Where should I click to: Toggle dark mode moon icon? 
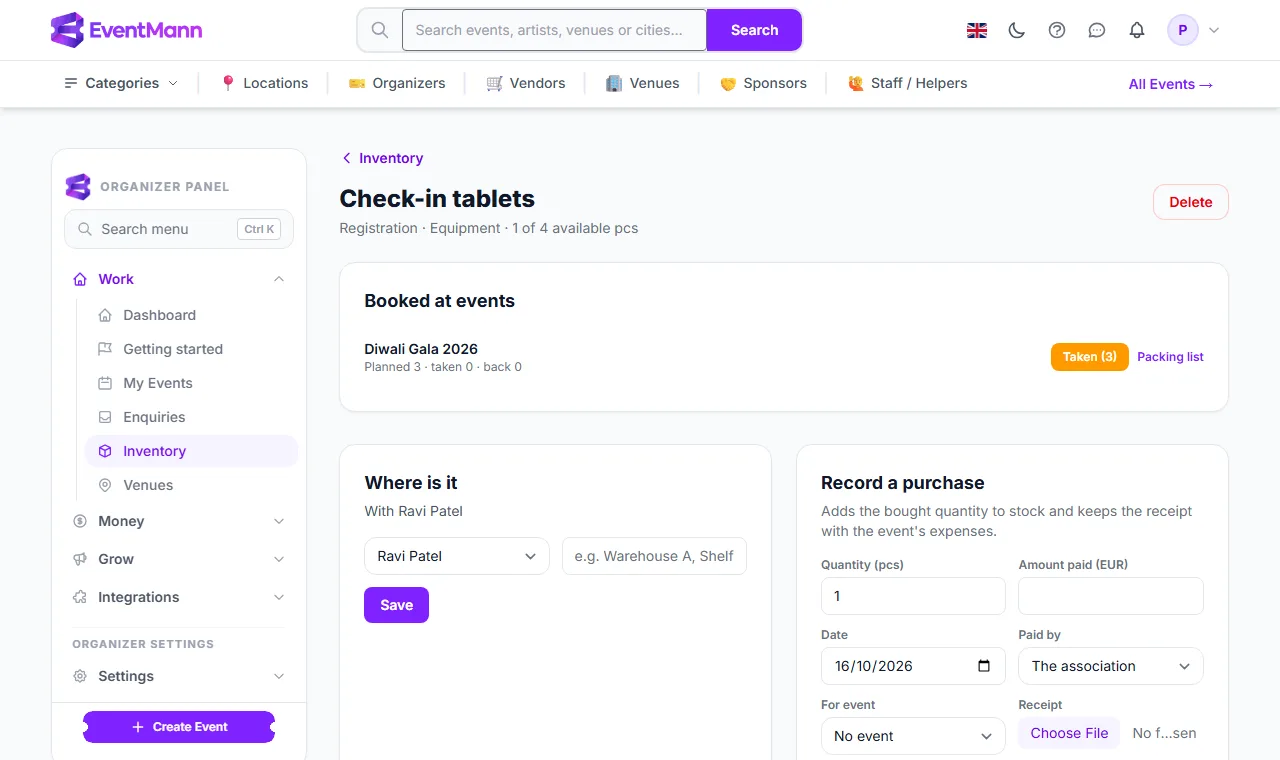(1017, 30)
